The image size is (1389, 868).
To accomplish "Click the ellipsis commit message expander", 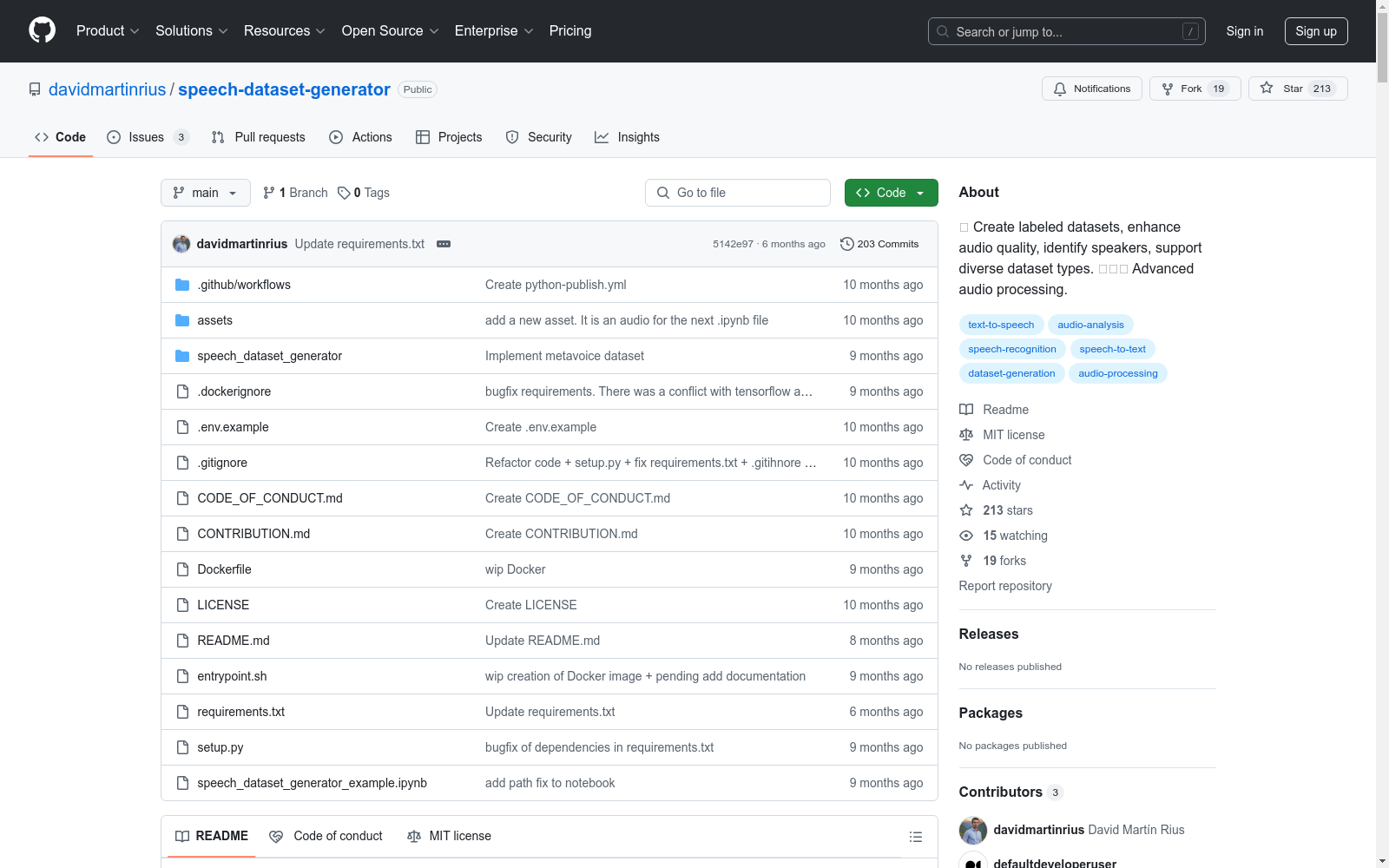I will coord(444,244).
